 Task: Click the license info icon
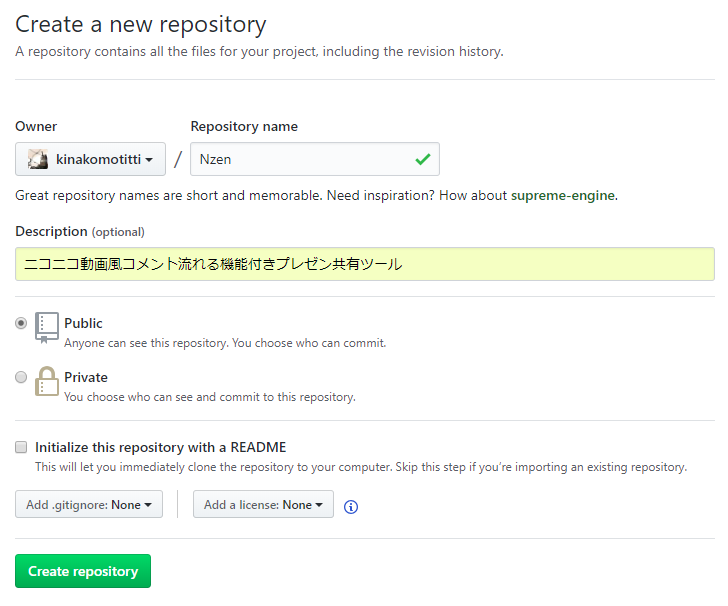(351, 507)
